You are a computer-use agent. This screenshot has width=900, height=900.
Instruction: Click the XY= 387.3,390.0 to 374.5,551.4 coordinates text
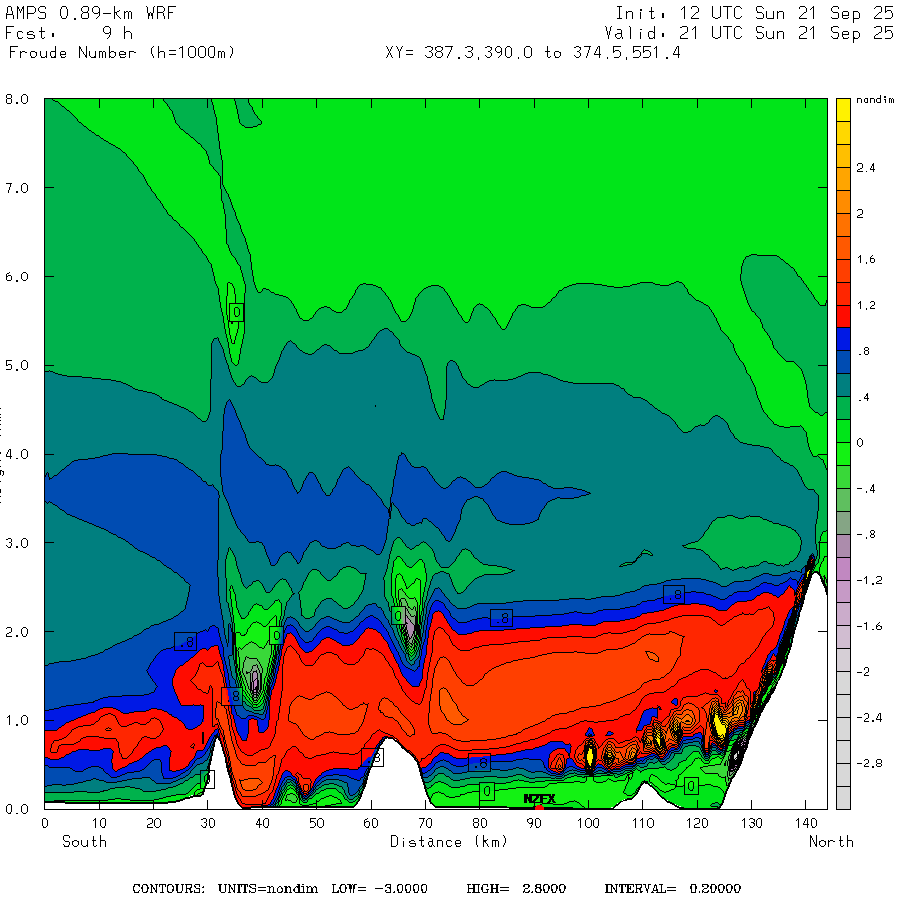(x=533, y=53)
